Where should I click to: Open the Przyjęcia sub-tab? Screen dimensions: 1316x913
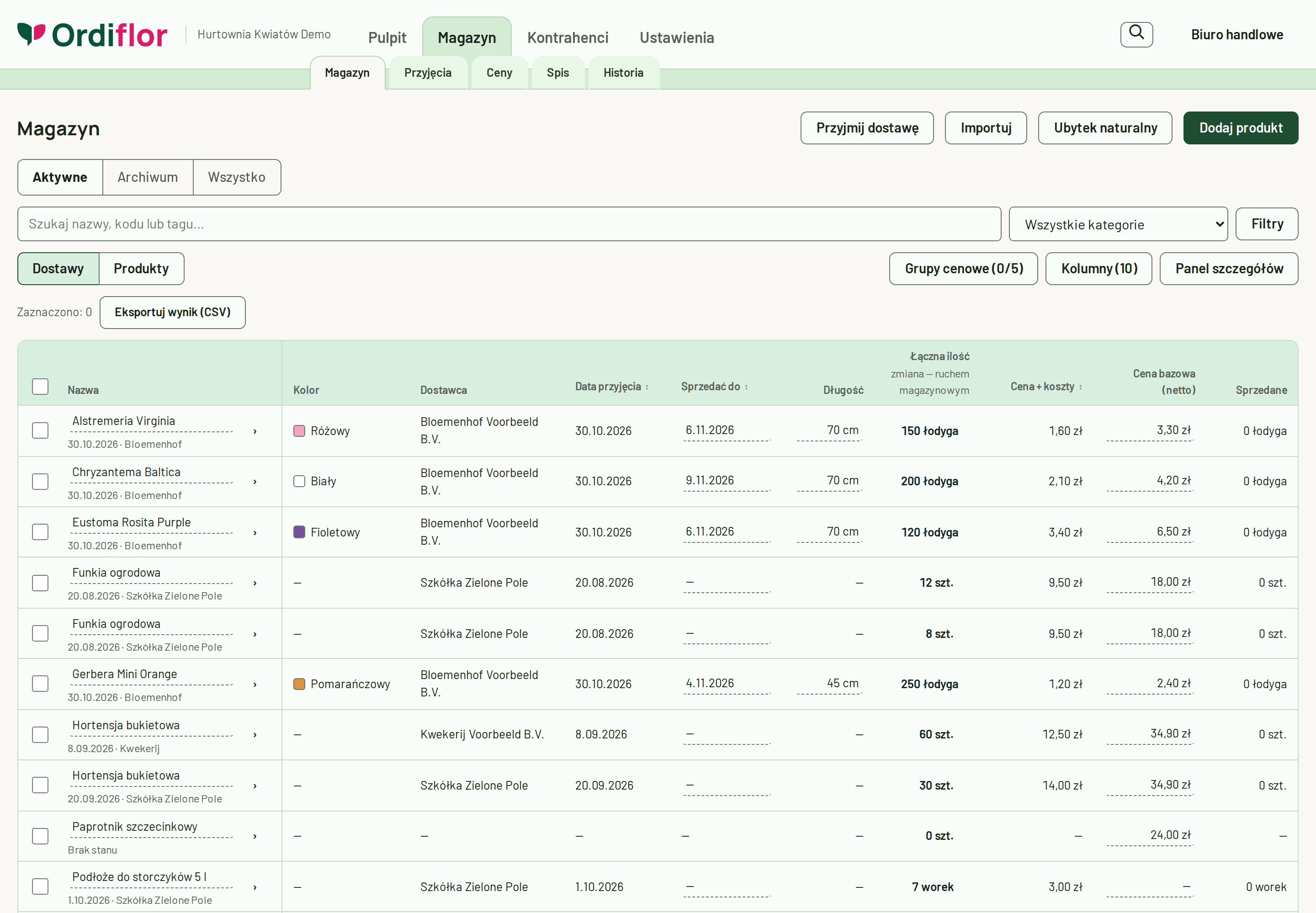pos(428,73)
